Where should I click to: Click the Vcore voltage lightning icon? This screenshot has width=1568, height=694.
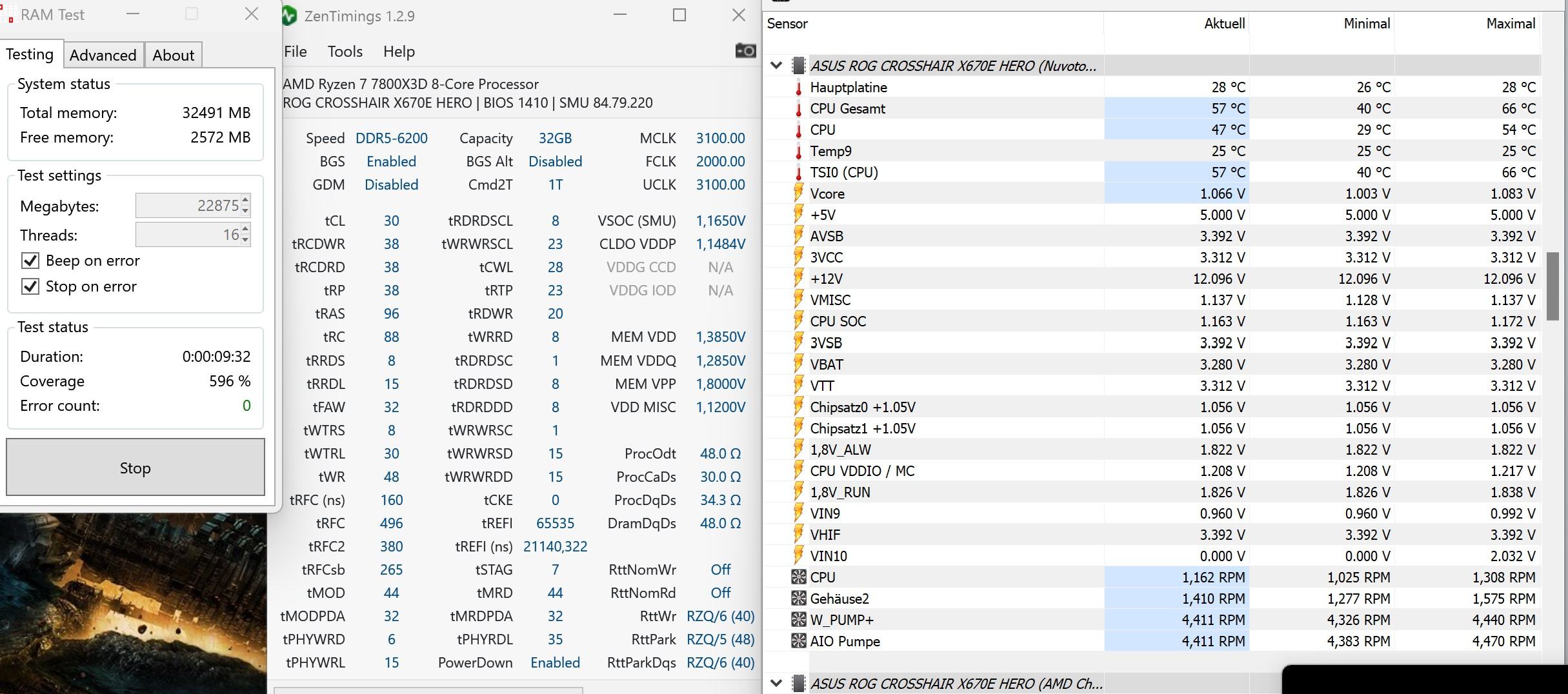[x=799, y=193]
